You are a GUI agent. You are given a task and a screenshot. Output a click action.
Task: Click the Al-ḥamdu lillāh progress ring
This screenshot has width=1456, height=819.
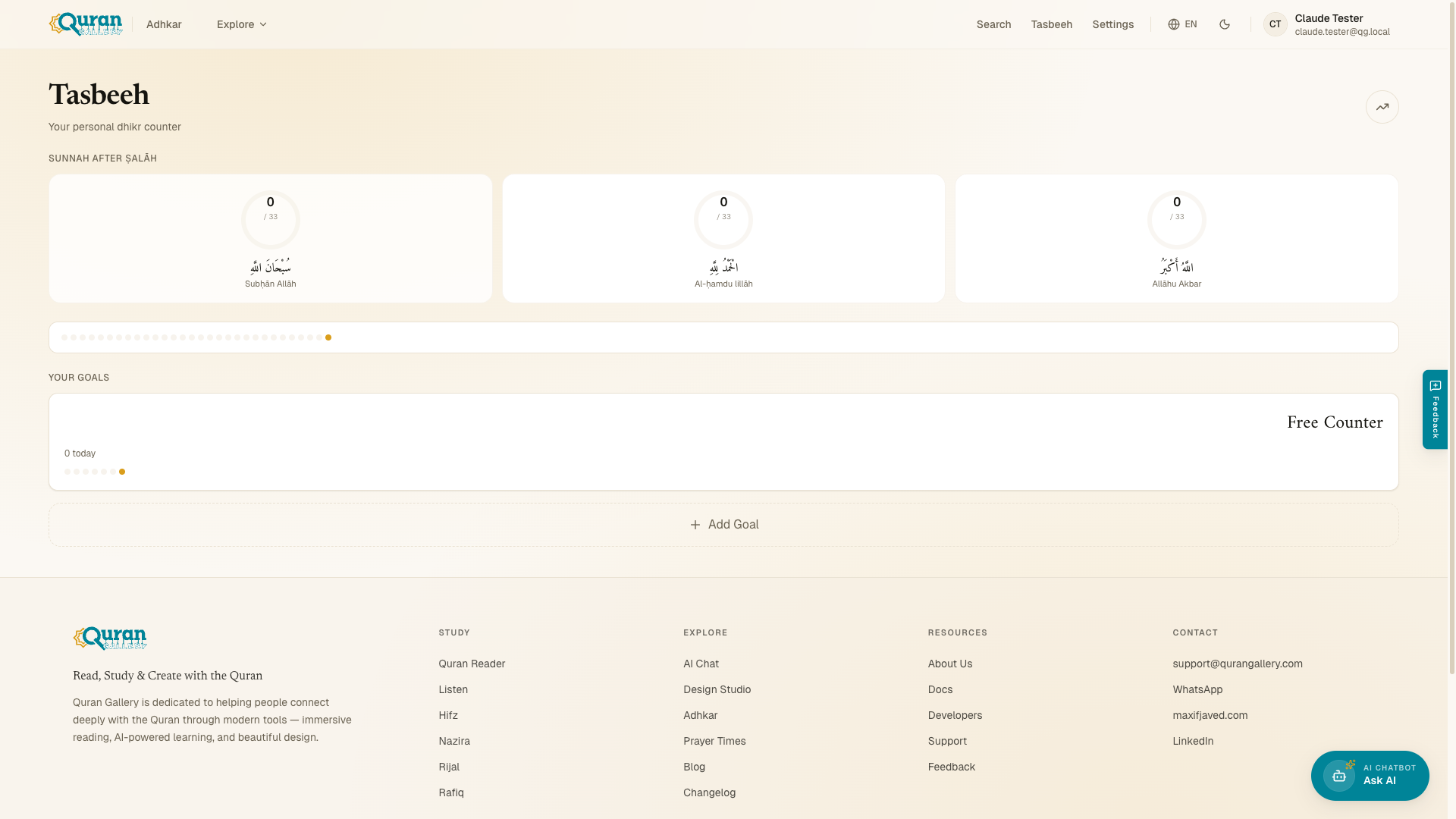pos(723,220)
